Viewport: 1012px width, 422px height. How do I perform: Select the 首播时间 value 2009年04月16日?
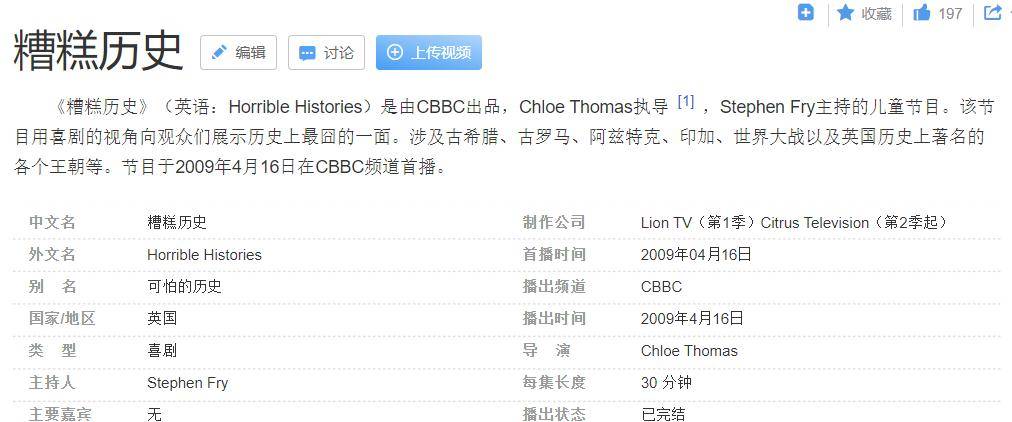[696, 254]
